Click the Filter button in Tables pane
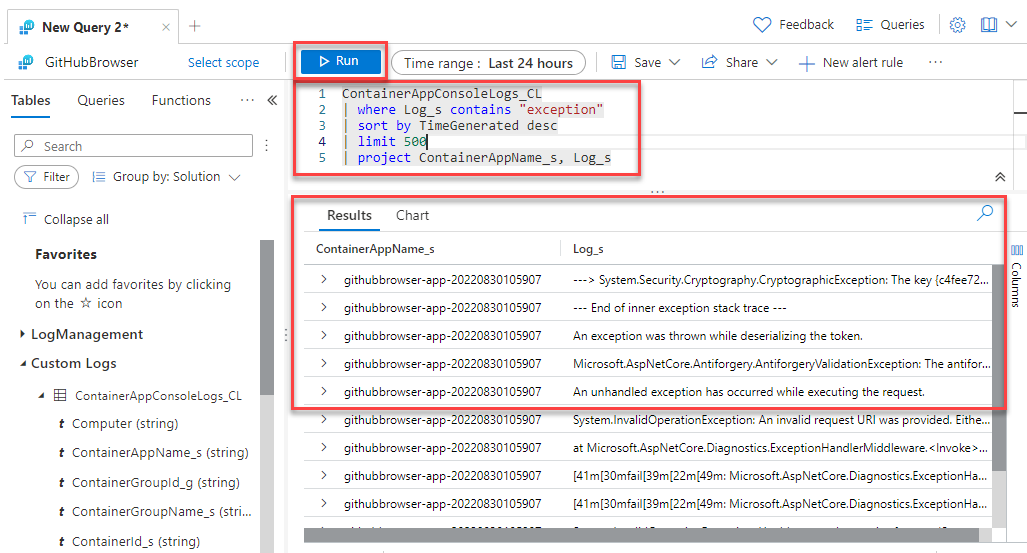This screenshot has height=553, width=1027. pyautogui.click(x=47, y=177)
